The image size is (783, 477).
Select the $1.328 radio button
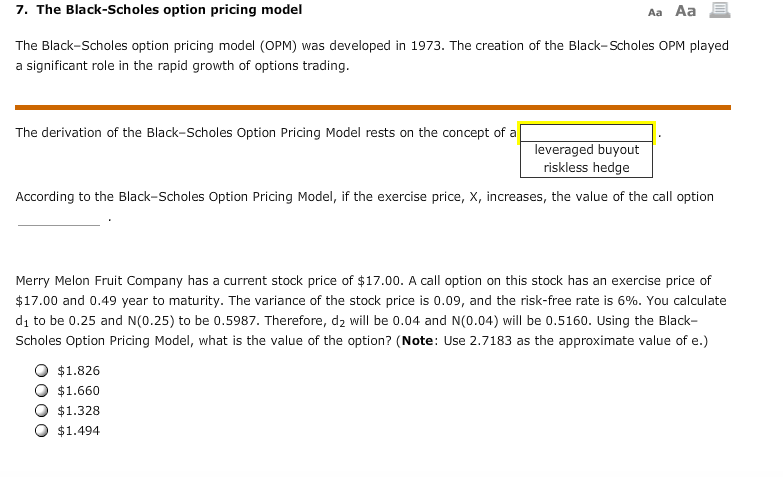tap(41, 411)
